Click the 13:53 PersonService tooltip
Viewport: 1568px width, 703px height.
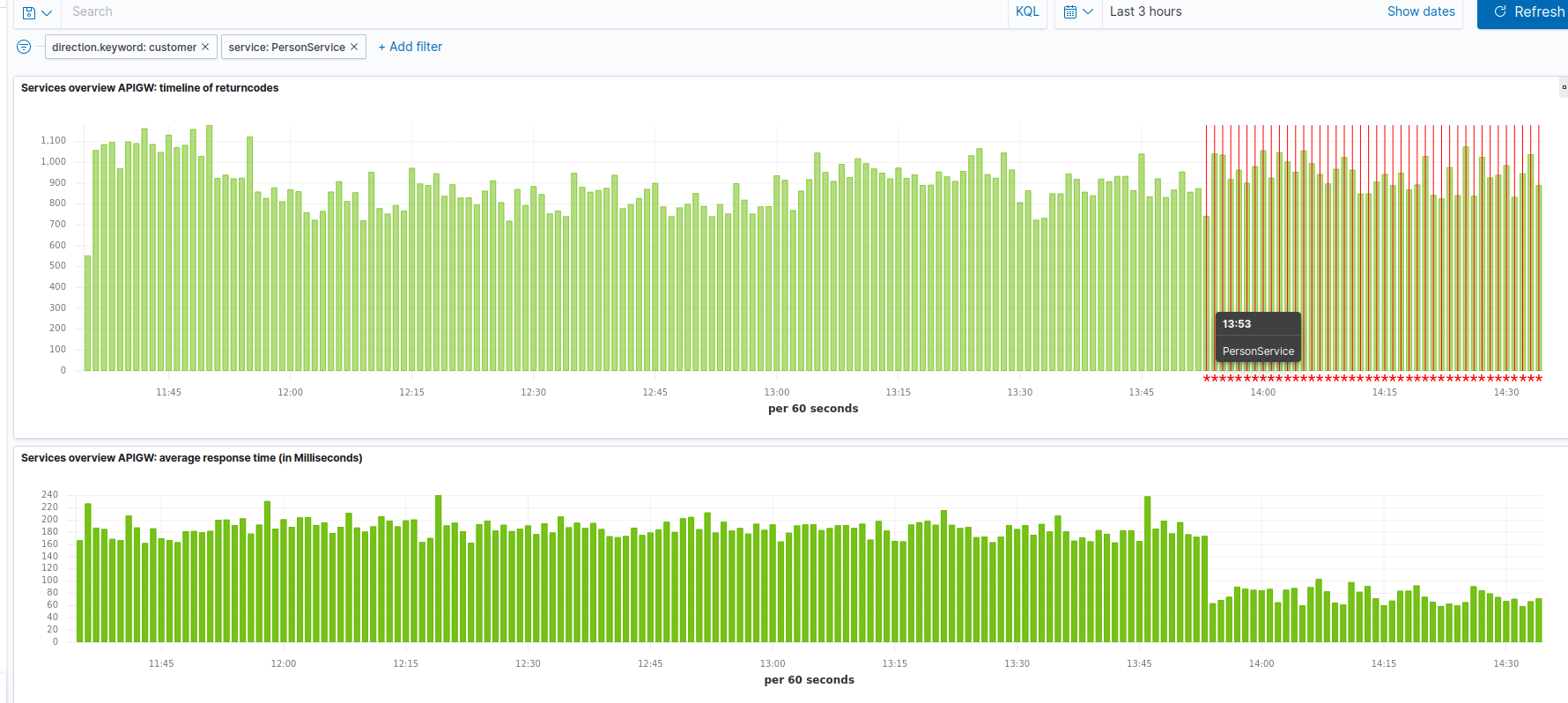(1257, 337)
